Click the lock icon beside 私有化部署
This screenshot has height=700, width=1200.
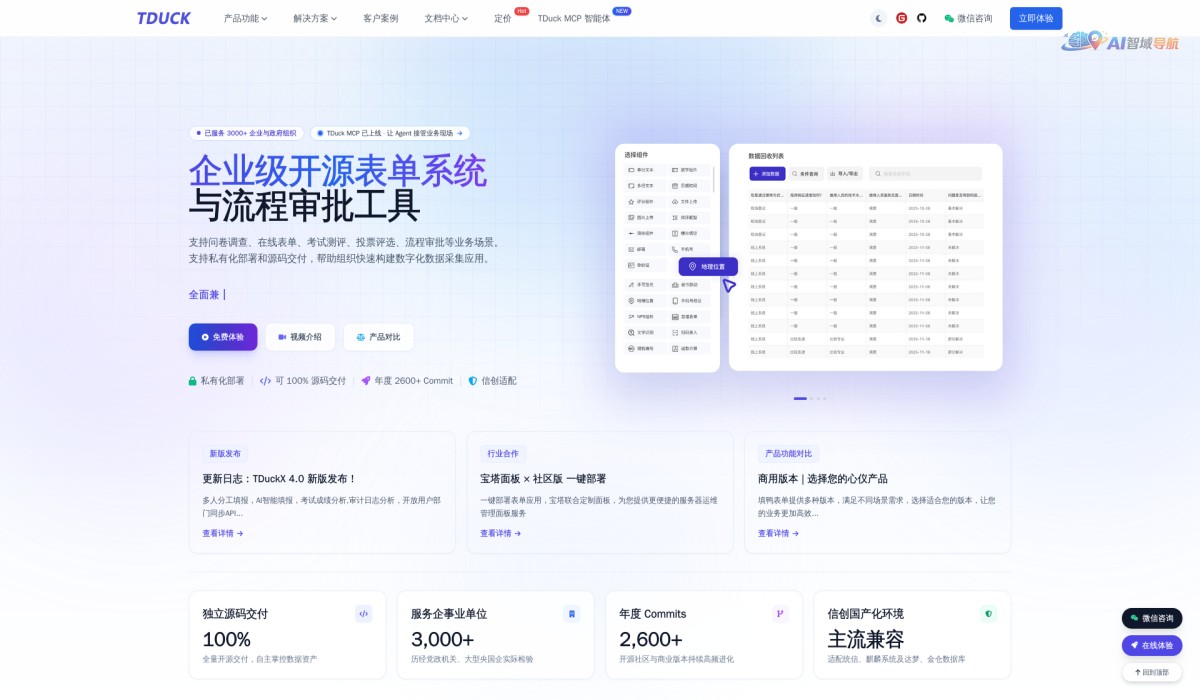(x=193, y=381)
